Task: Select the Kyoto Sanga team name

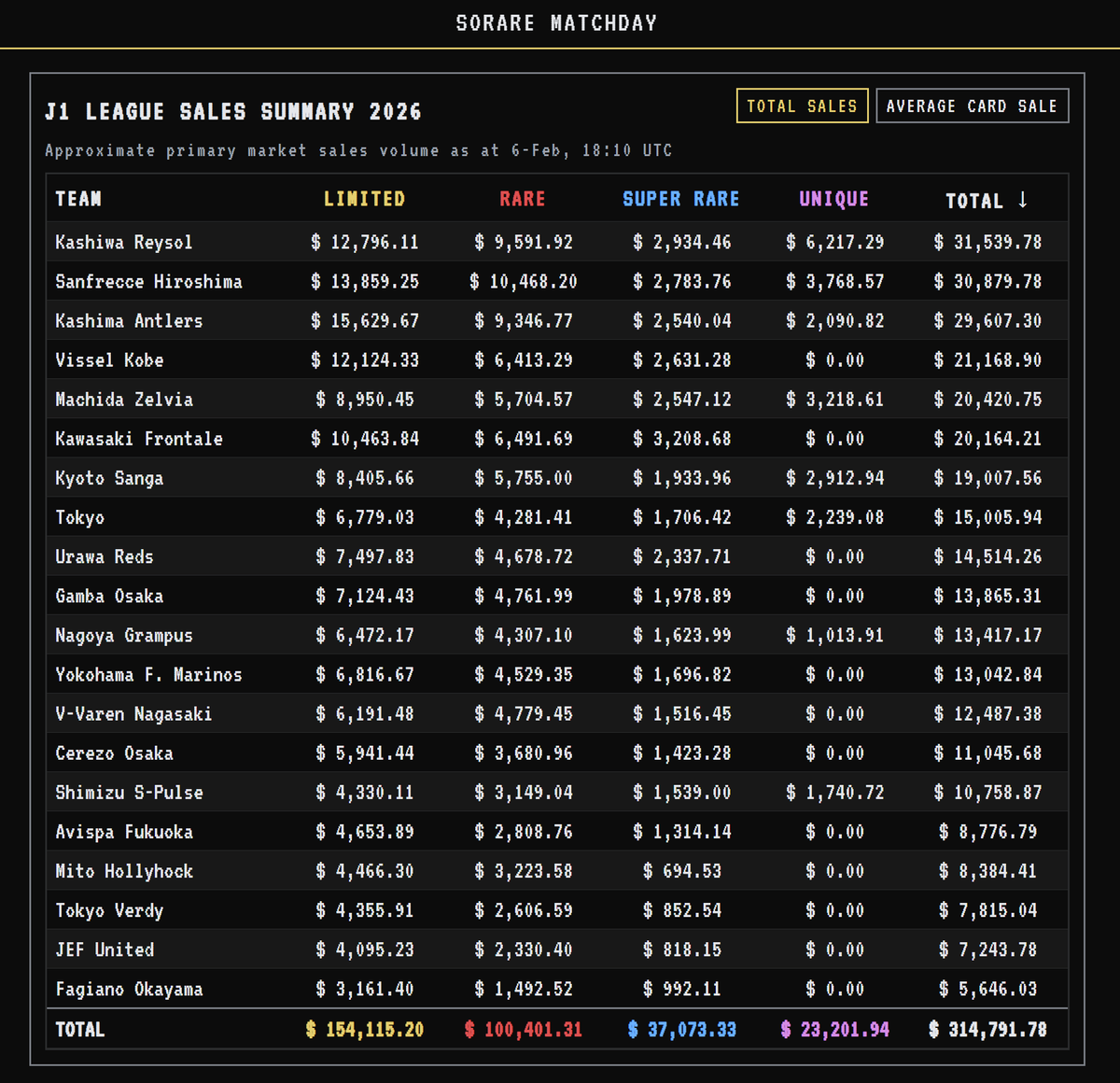Action: [x=109, y=478]
